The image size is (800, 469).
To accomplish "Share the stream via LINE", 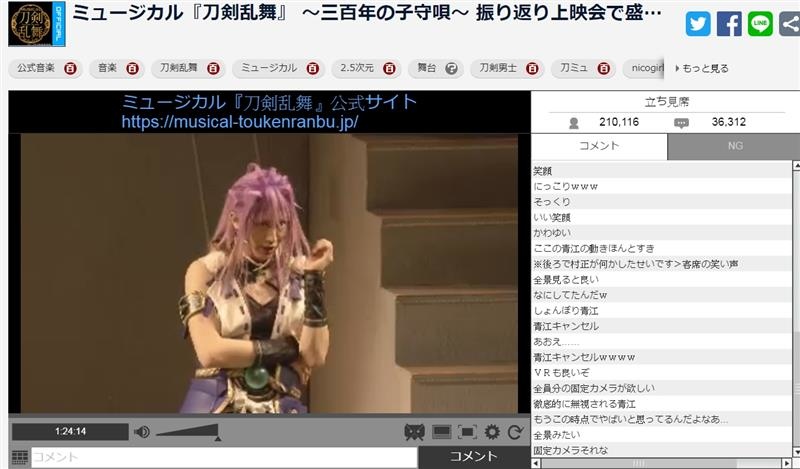I will tap(760, 24).
